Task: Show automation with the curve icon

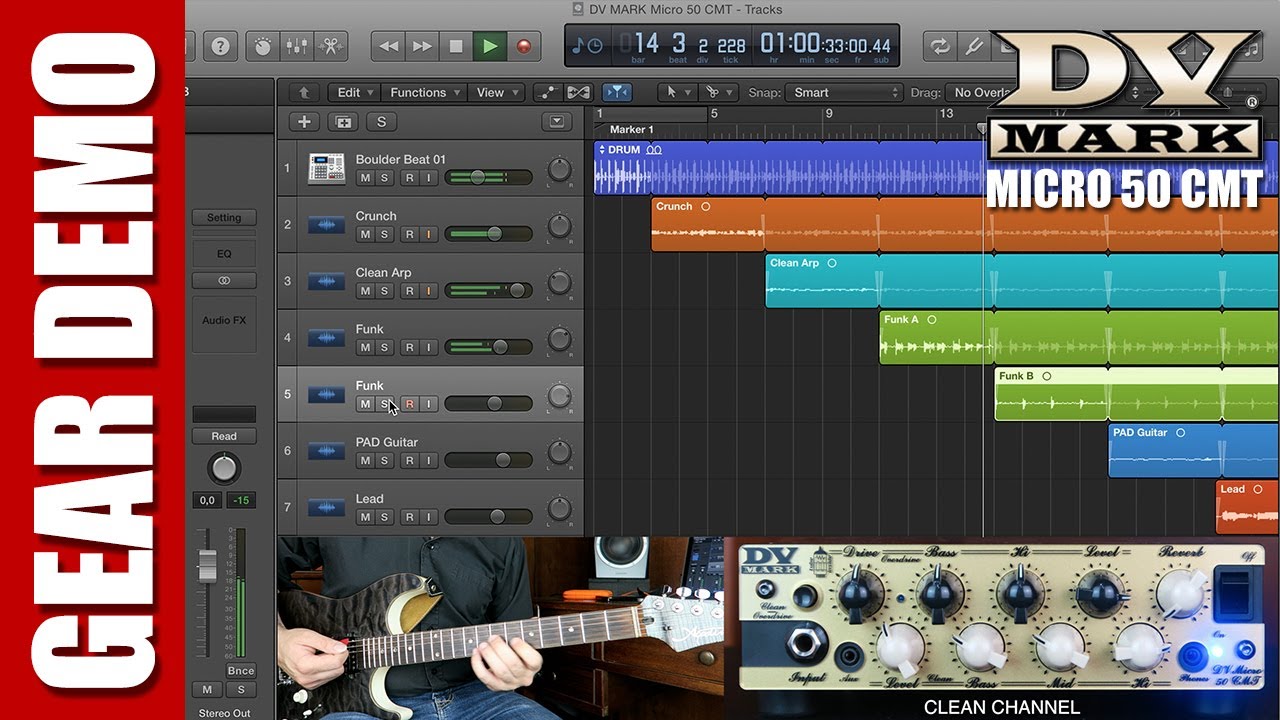Action: (547, 92)
